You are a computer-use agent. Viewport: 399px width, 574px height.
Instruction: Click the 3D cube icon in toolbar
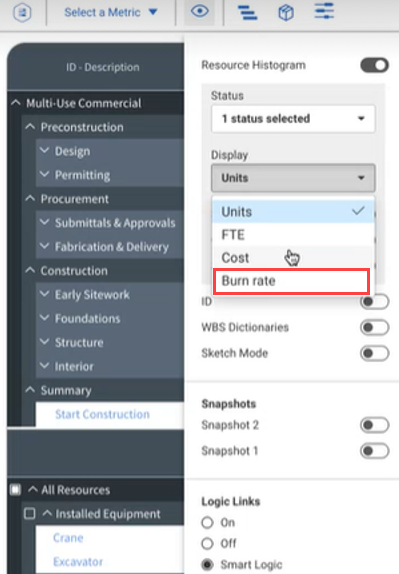click(x=286, y=13)
